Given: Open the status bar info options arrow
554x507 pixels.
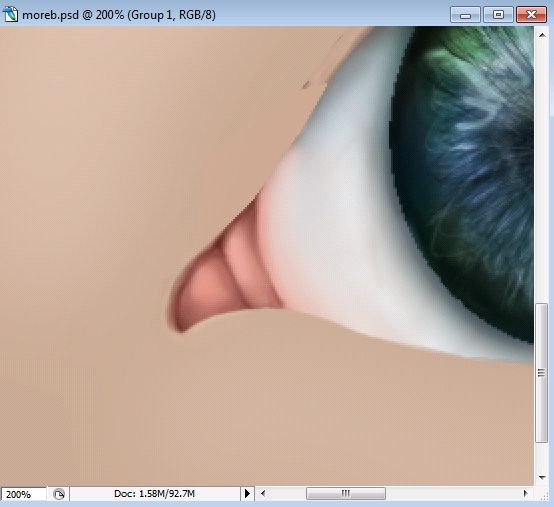Looking at the screenshot, I should pyautogui.click(x=247, y=493).
